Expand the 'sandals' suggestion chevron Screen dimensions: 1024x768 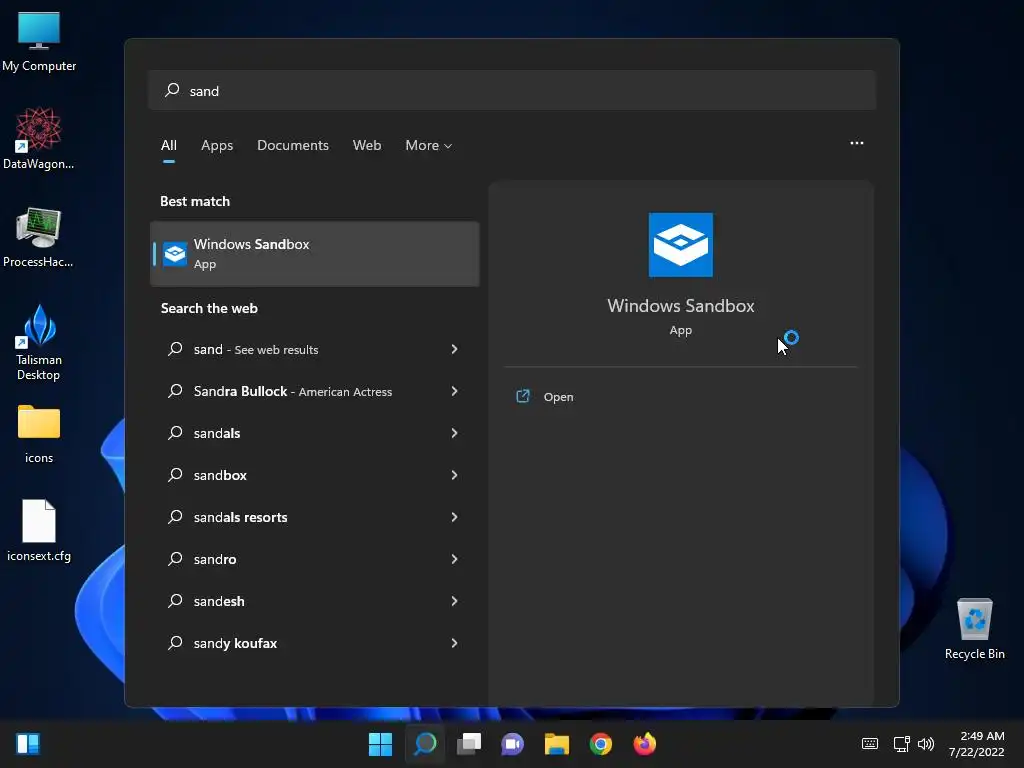pyautogui.click(x=454, y=433)
